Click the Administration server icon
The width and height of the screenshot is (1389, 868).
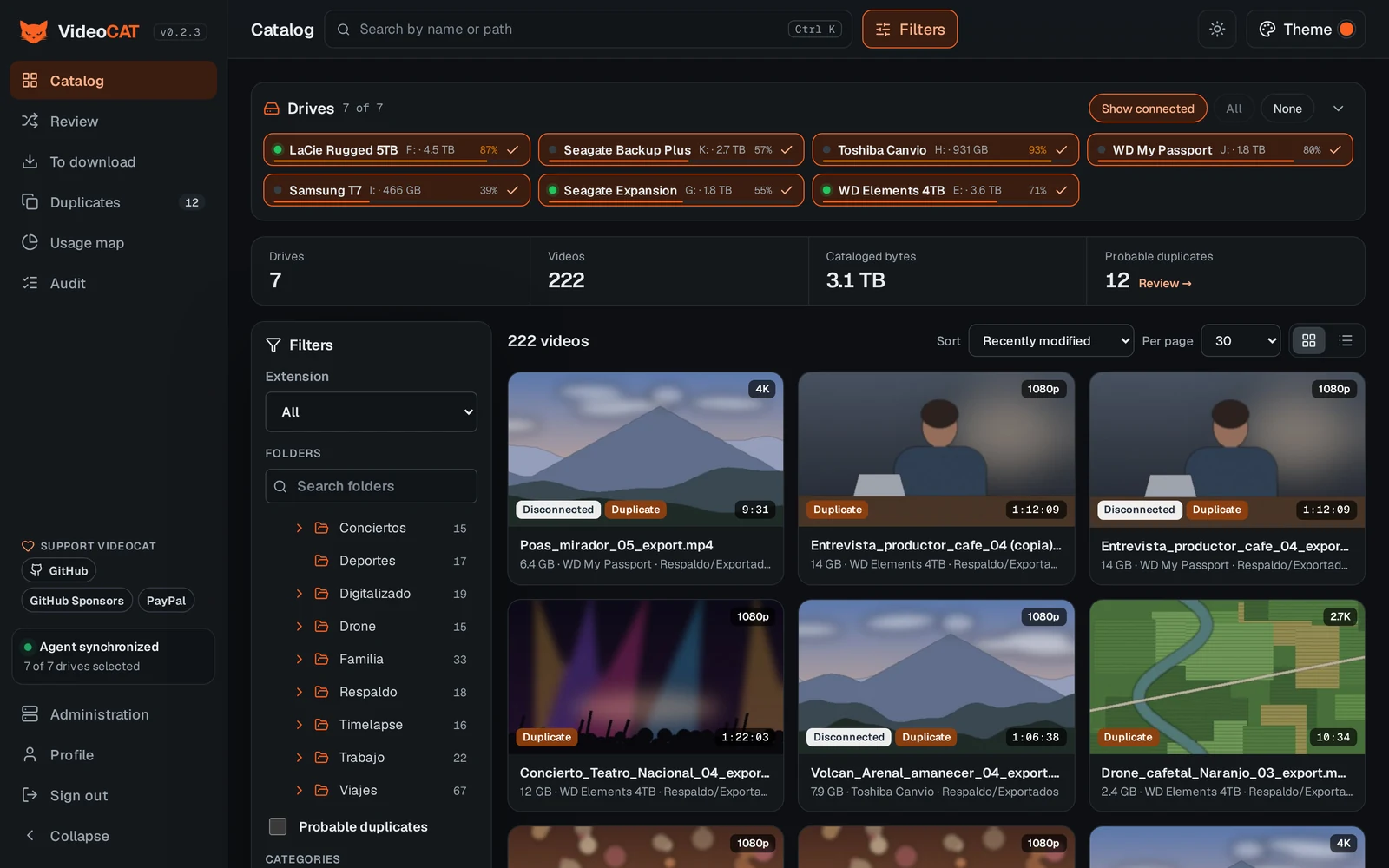30,714
